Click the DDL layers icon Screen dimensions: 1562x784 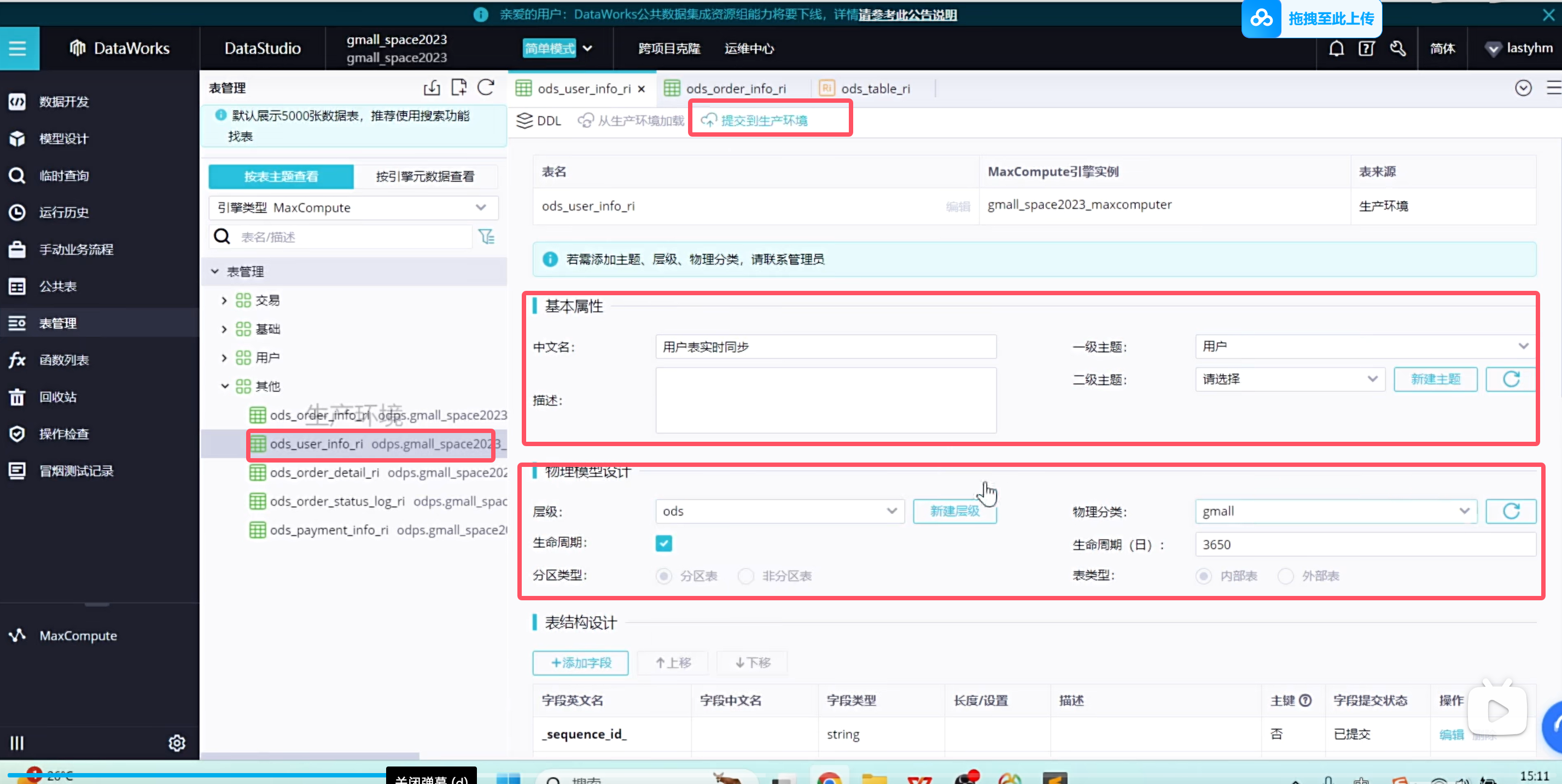click(524, 121)
